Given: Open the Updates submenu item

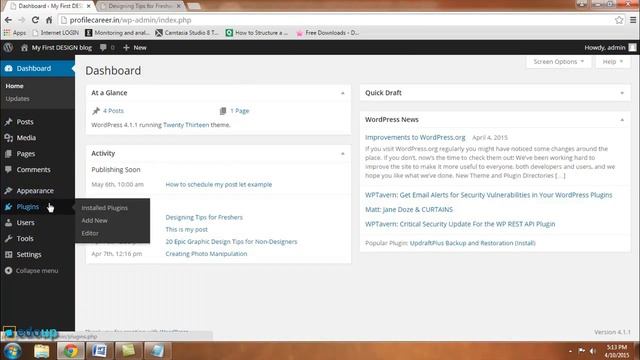Looking at the screenshot, I should coord(18,99).
